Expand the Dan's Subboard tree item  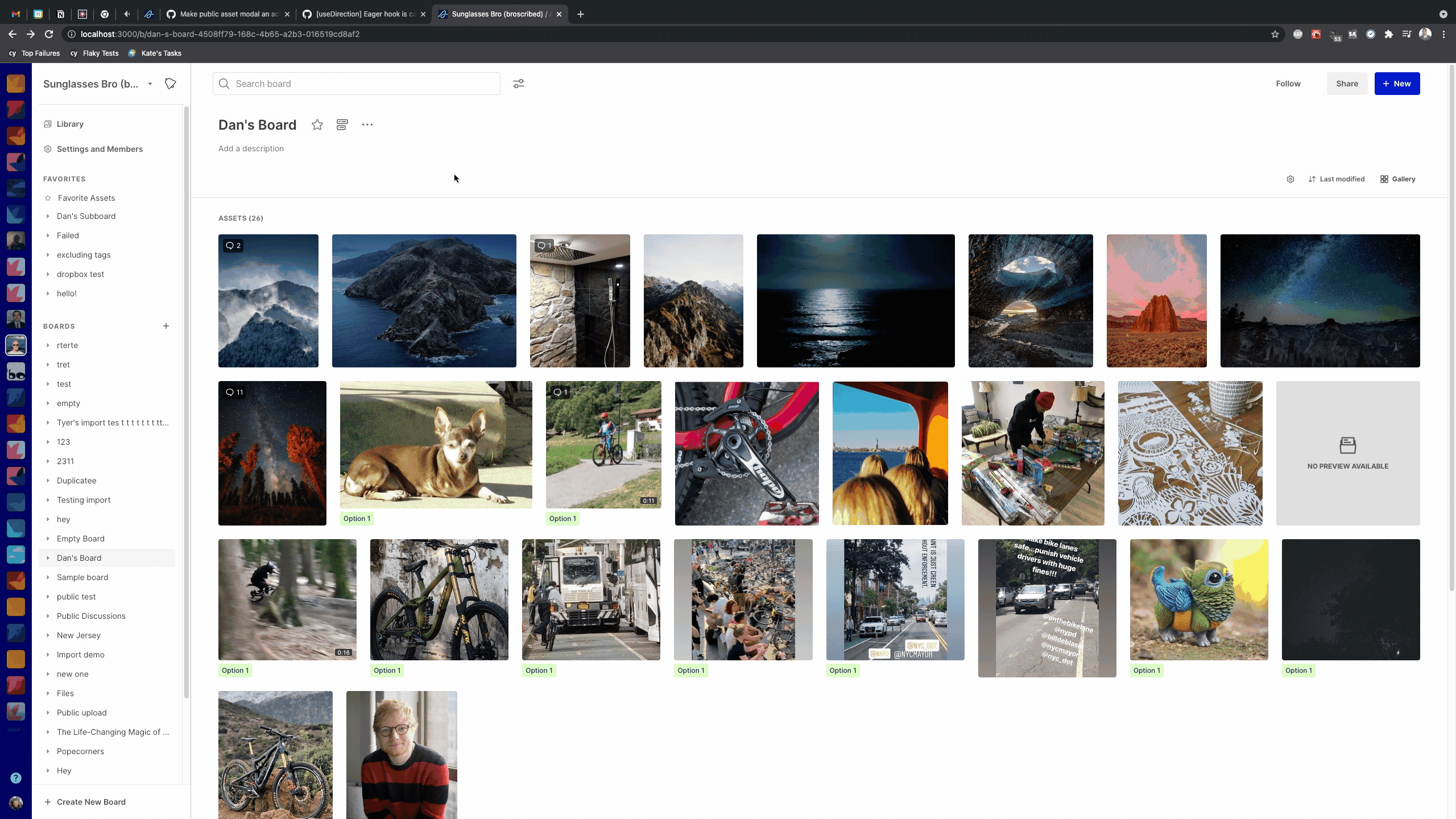click(48, 216)
